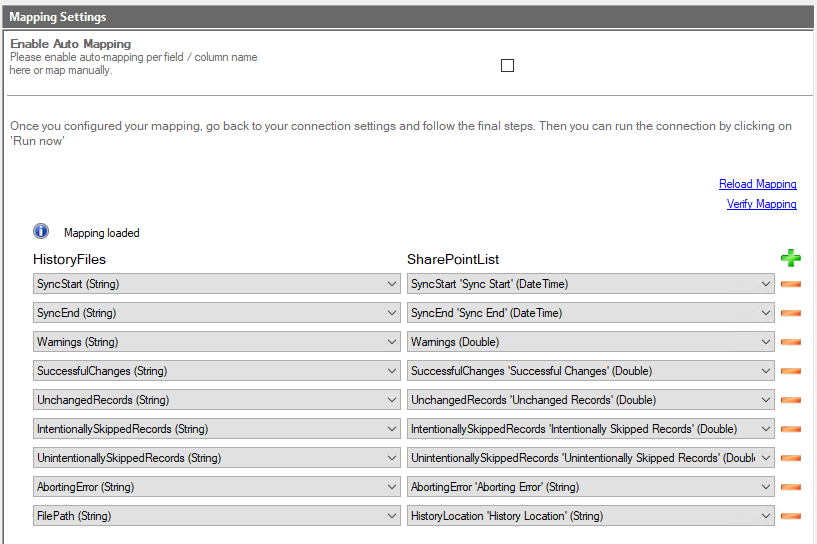
Task: Click the blue info icon beside Mapping loaded
Action: (x=41, y=232)
